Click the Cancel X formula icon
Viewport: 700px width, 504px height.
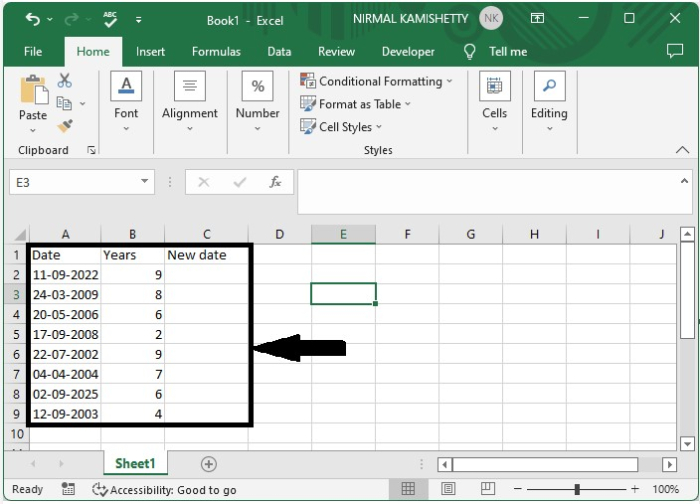point(204,182)
